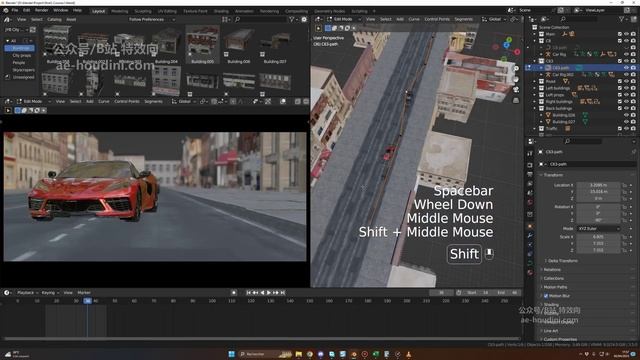Toggle the Motion Blur checkbox
The width and height of the screenshot is (640, 360).
click(x=546, y=296)
